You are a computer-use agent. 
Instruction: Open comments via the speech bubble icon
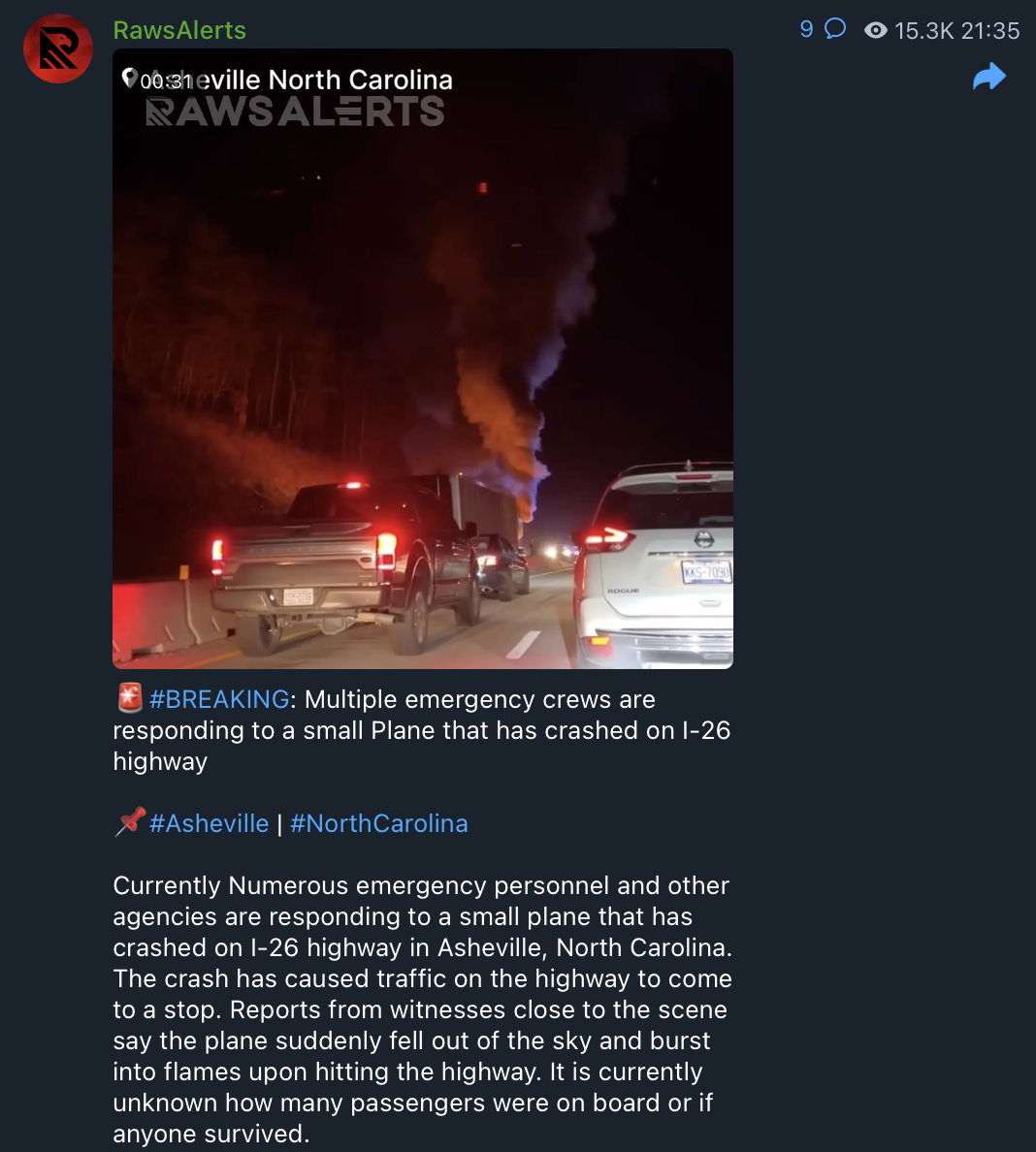pos(835,29)
